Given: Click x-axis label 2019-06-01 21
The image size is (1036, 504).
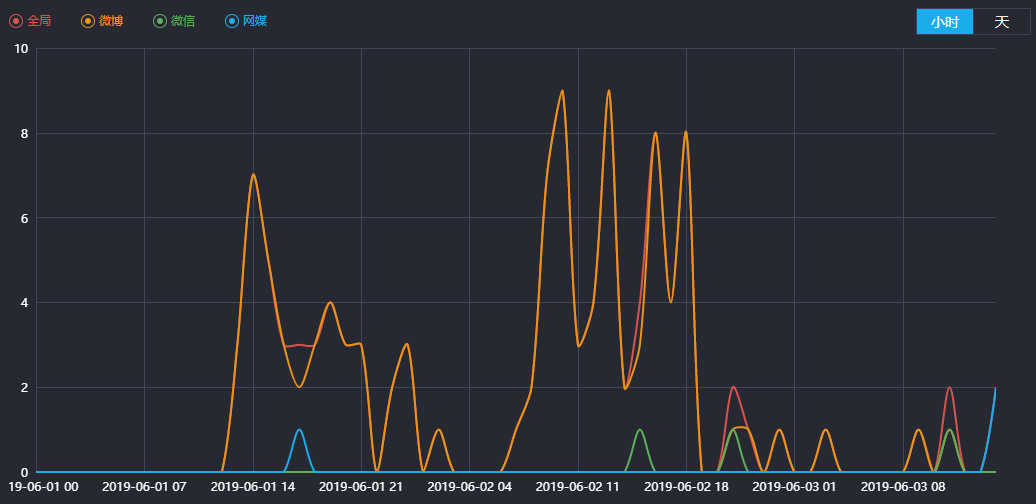Looking at the screenshot, I should click(361, 487).
